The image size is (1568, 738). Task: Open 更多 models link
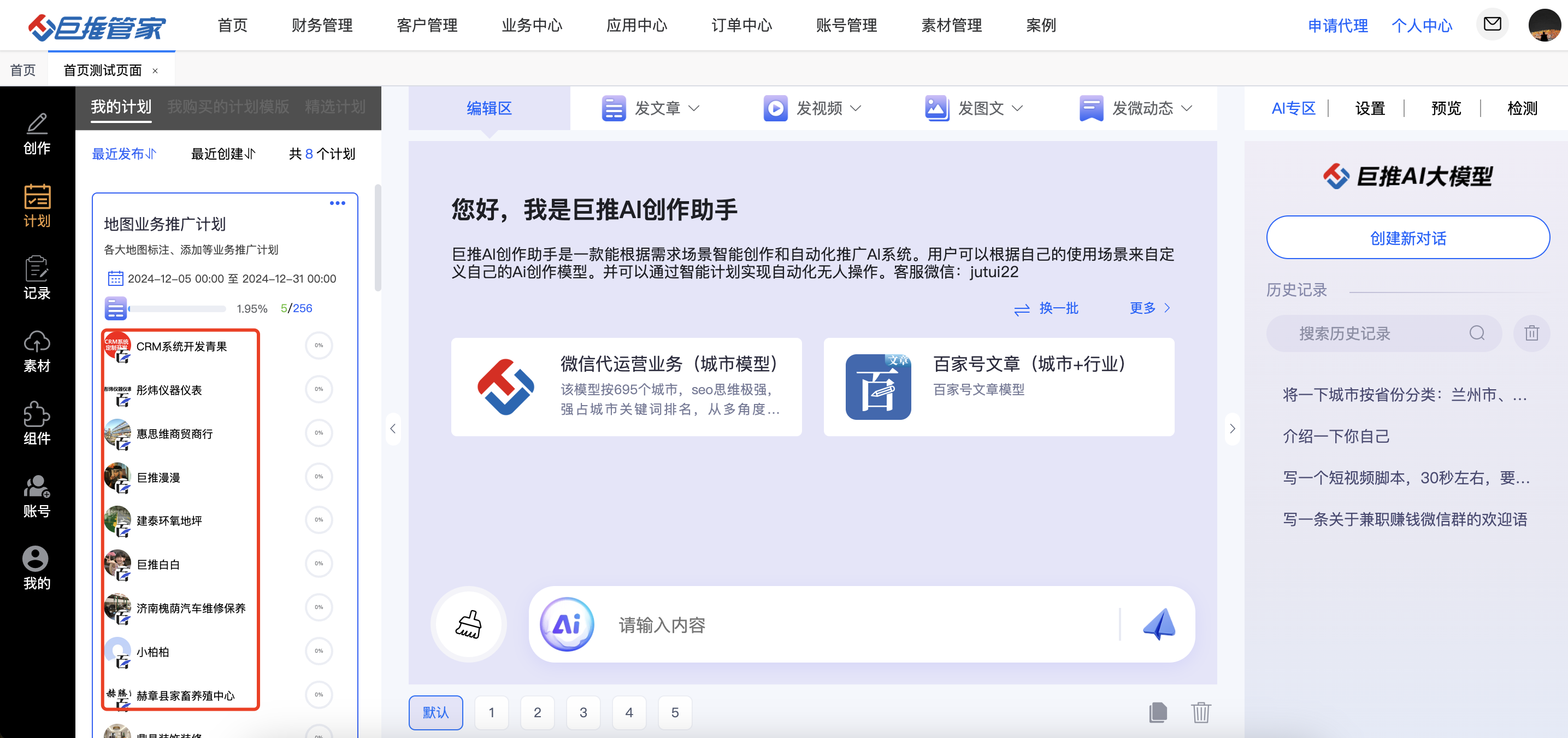coord(1150,308)
